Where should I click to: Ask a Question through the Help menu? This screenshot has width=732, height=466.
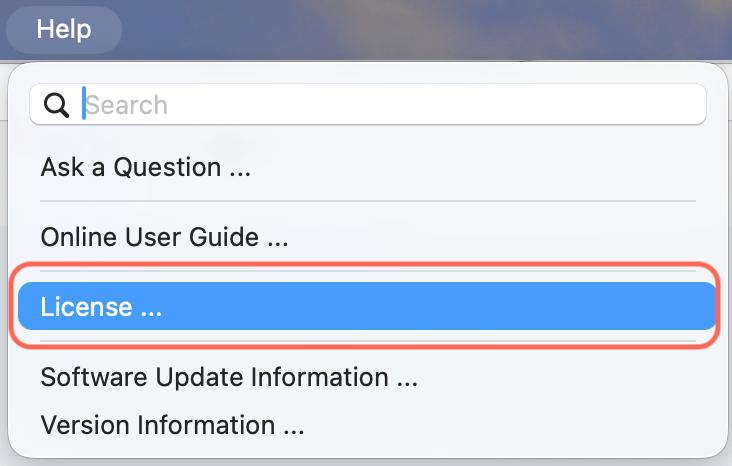click(x=146, y=167)
